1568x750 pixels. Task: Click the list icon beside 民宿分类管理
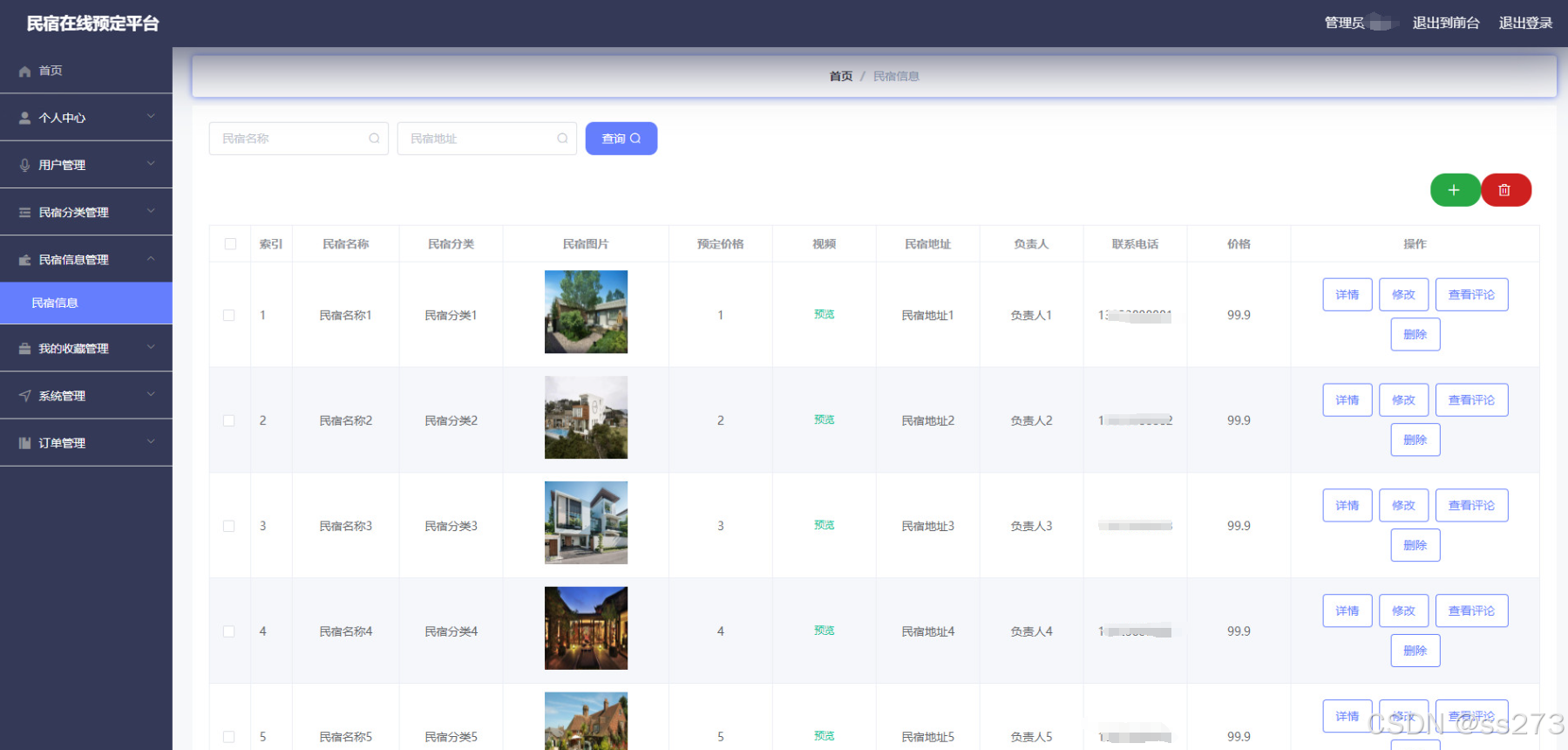pyautogui.click(x=24, y=213)
